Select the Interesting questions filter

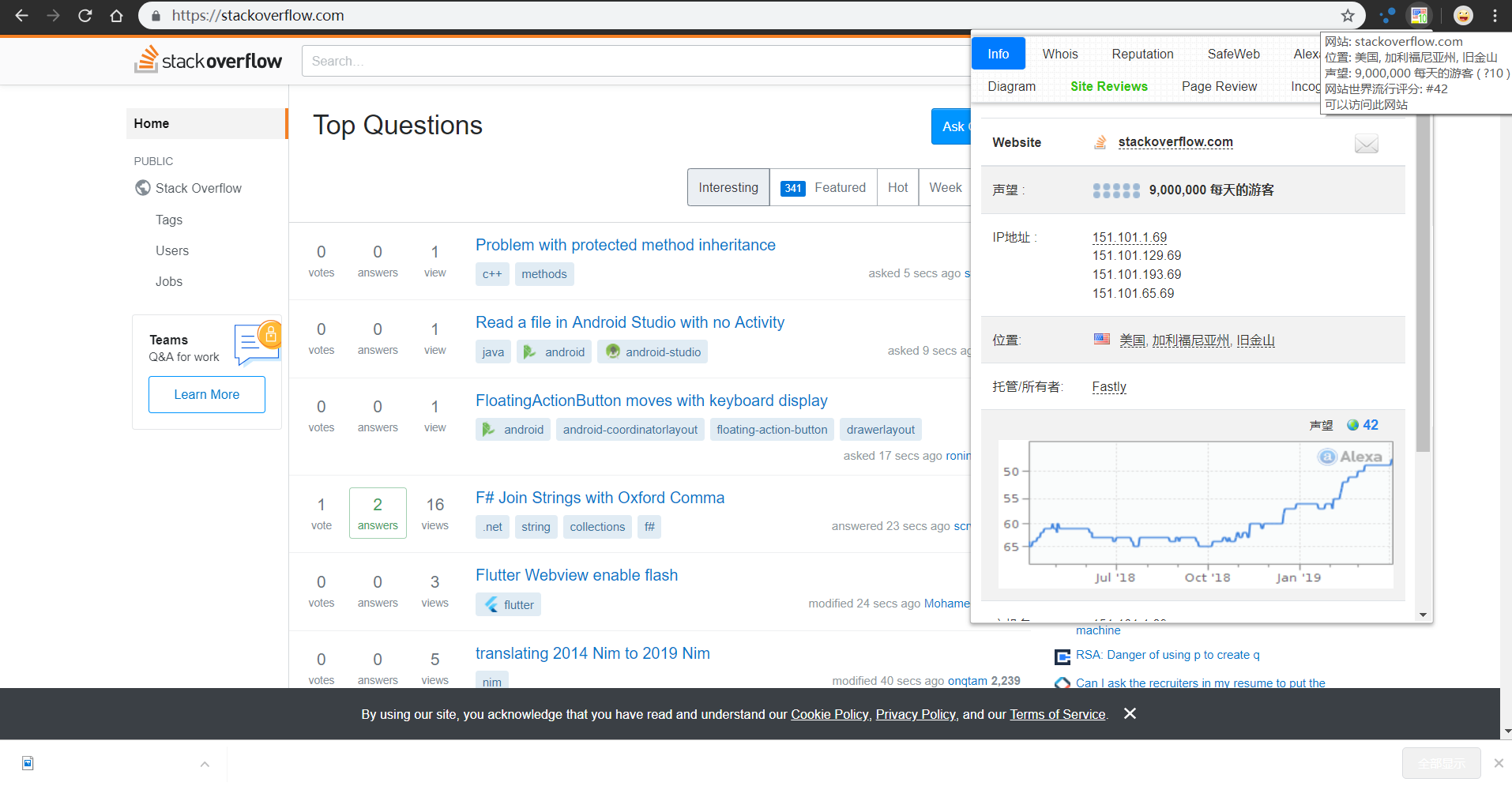point(728,187)
